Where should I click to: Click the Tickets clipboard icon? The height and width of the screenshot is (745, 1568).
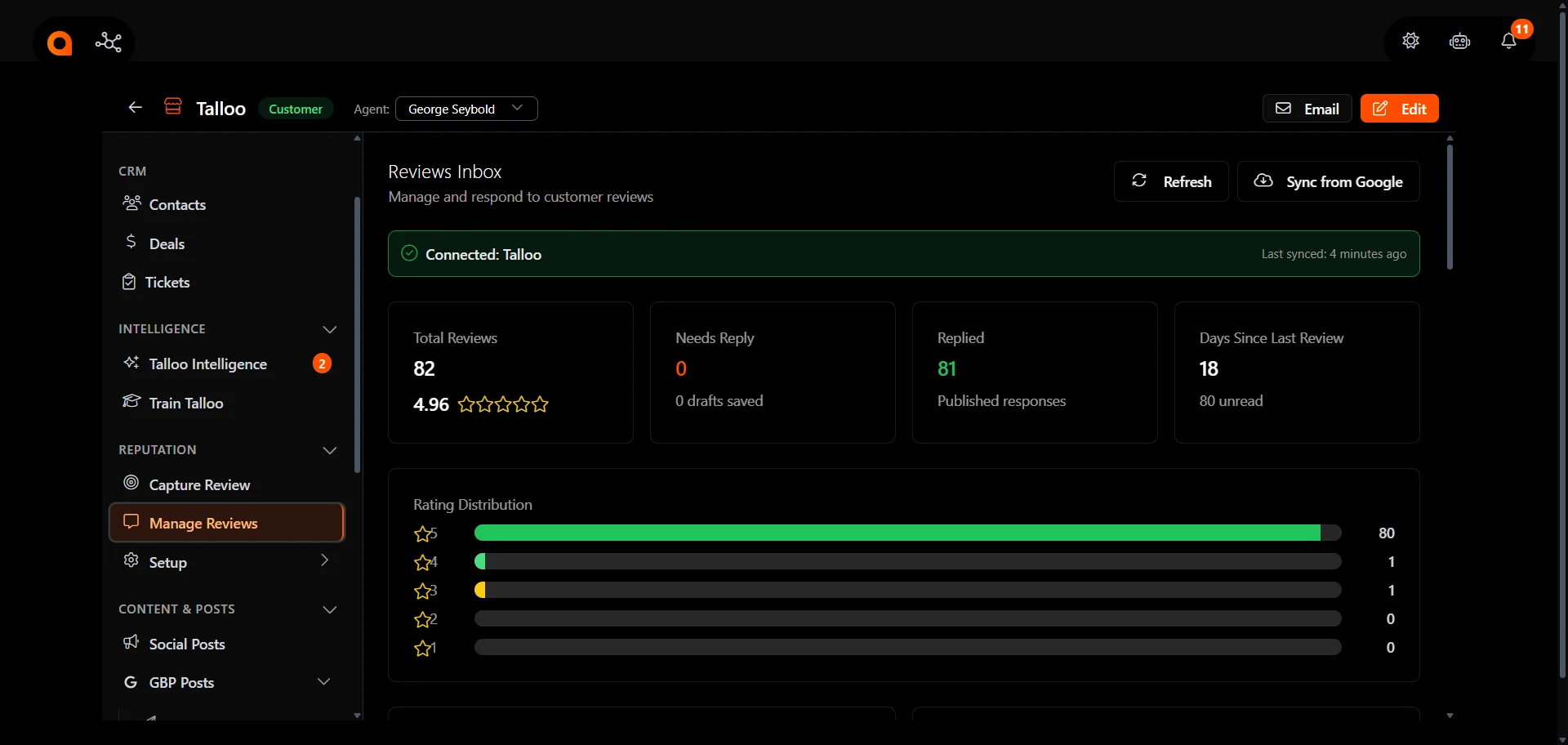click(x=129, y=282)
